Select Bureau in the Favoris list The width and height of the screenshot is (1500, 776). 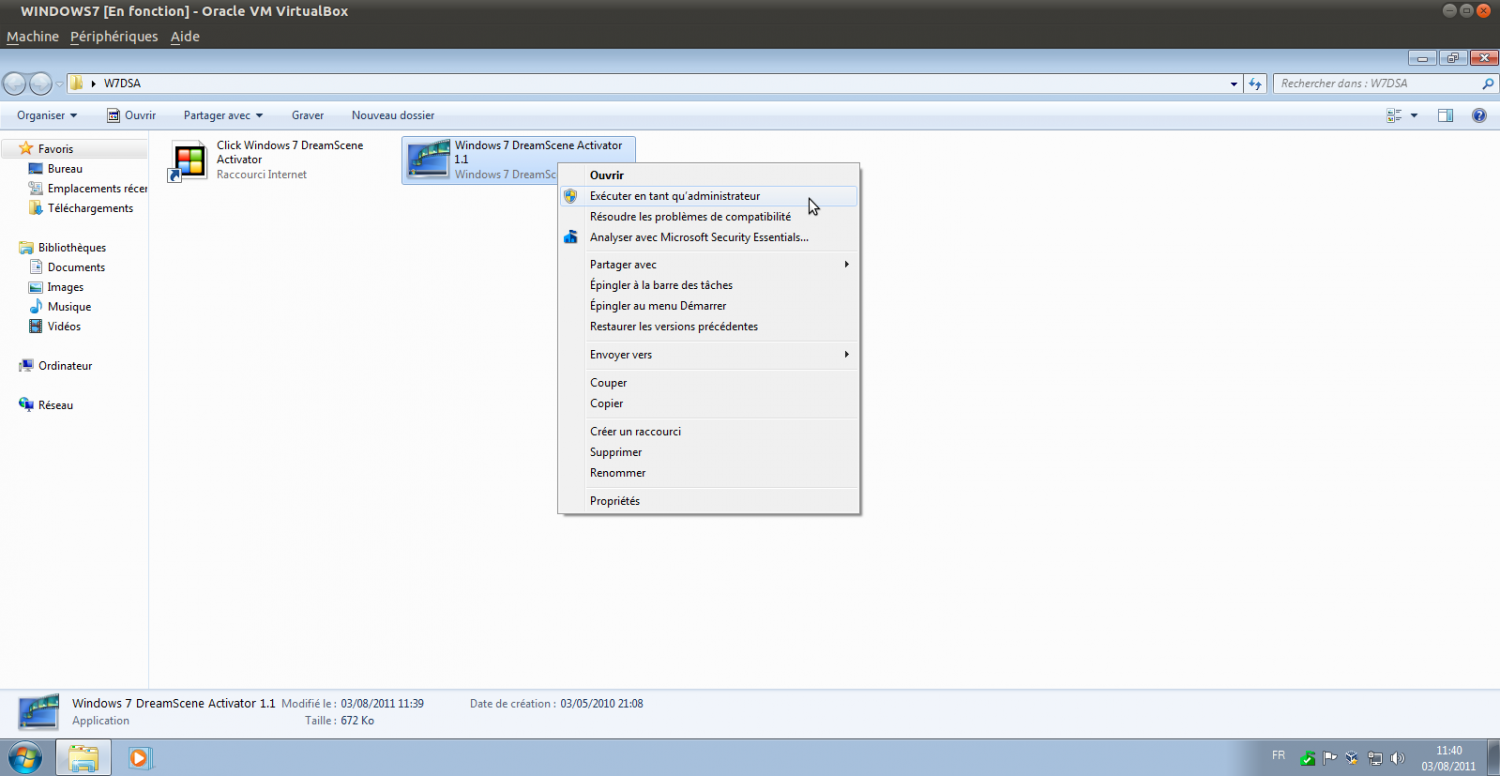(x=64, y=169)
